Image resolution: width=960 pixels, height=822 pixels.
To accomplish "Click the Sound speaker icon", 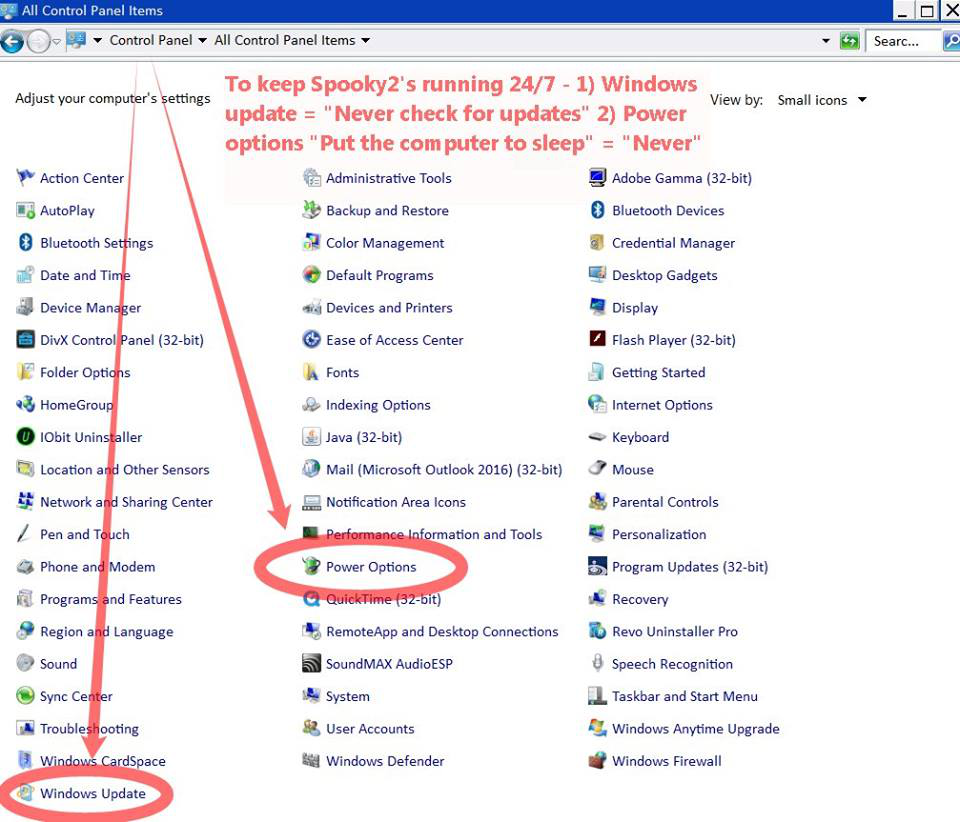I will [x=25, y=663].
